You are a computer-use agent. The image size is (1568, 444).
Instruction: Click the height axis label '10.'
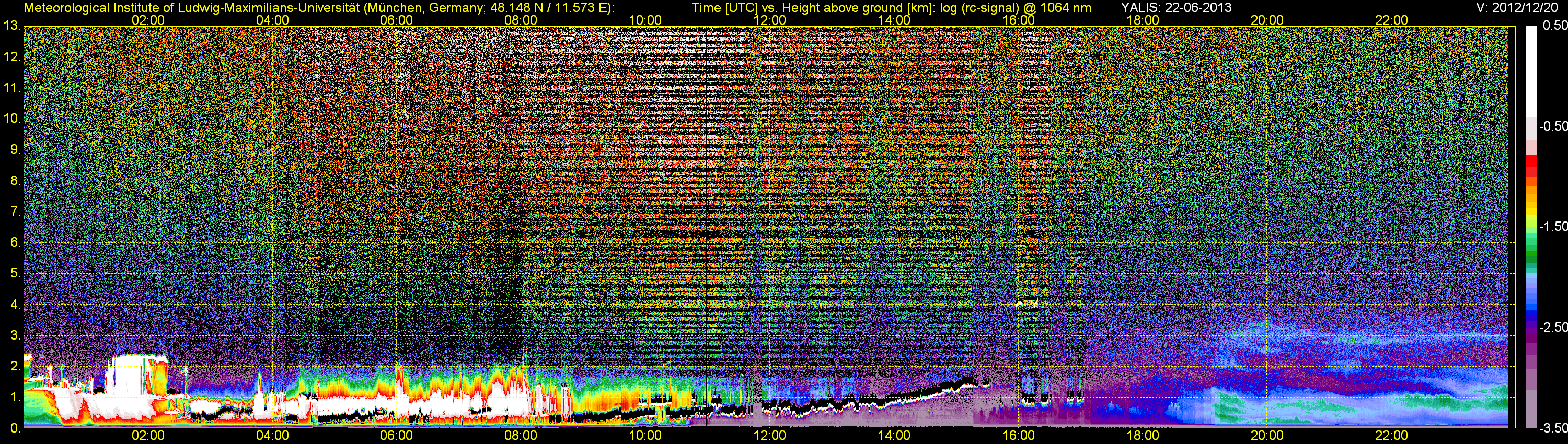11,119
